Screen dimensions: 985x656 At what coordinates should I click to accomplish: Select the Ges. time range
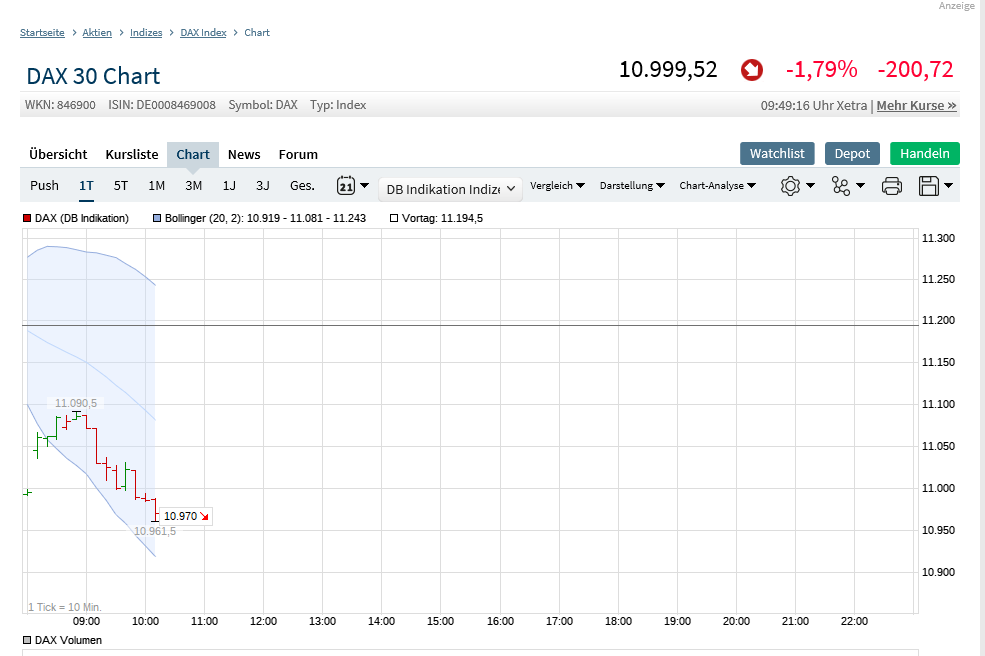(302, 185)
